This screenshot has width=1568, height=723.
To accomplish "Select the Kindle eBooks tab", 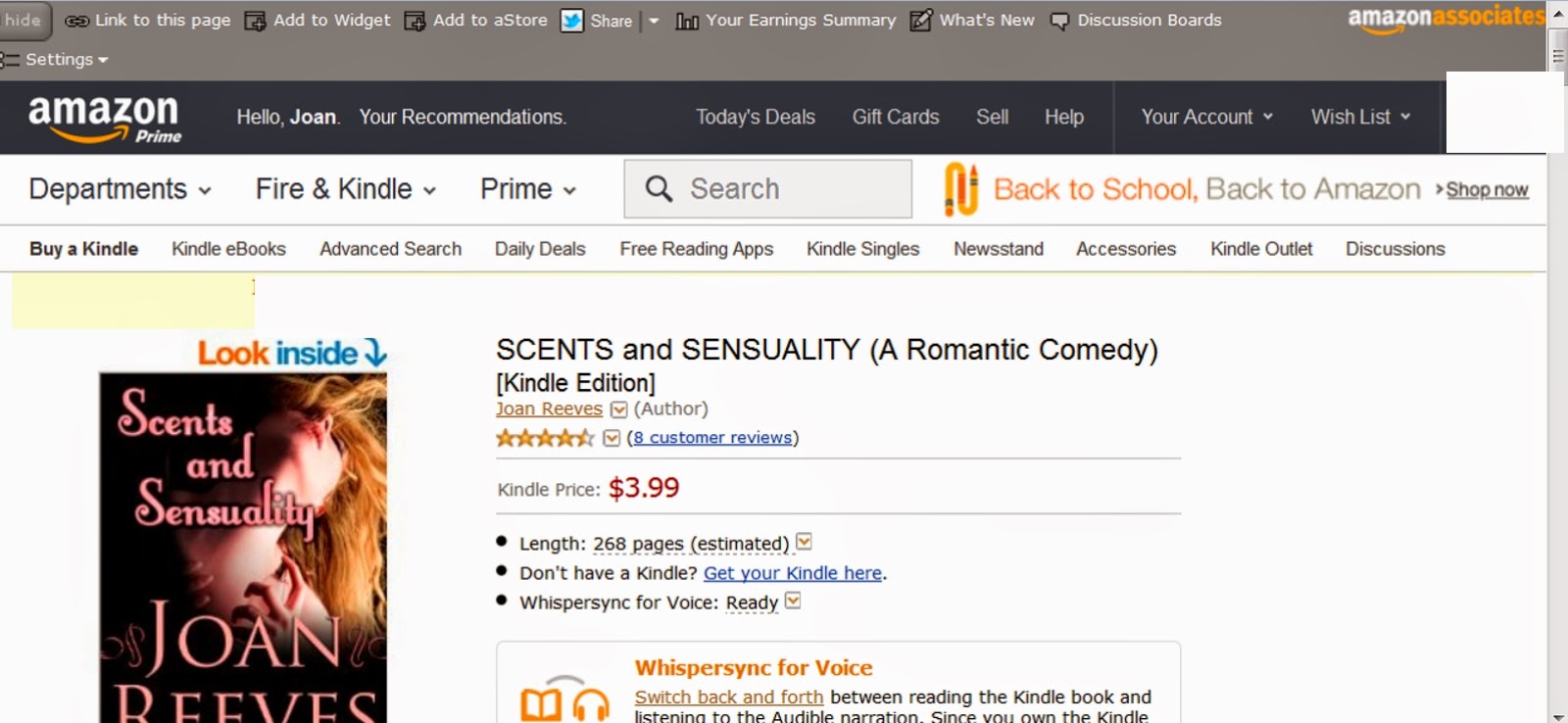I will point(228,249).
